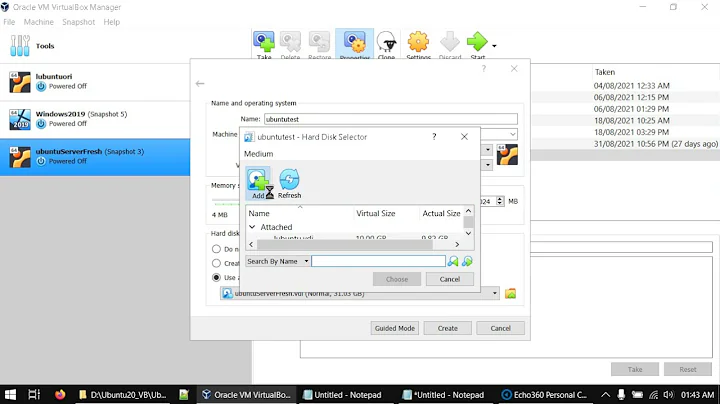720x404 pixels.
Task: Open Help menu
Action: 112,22
